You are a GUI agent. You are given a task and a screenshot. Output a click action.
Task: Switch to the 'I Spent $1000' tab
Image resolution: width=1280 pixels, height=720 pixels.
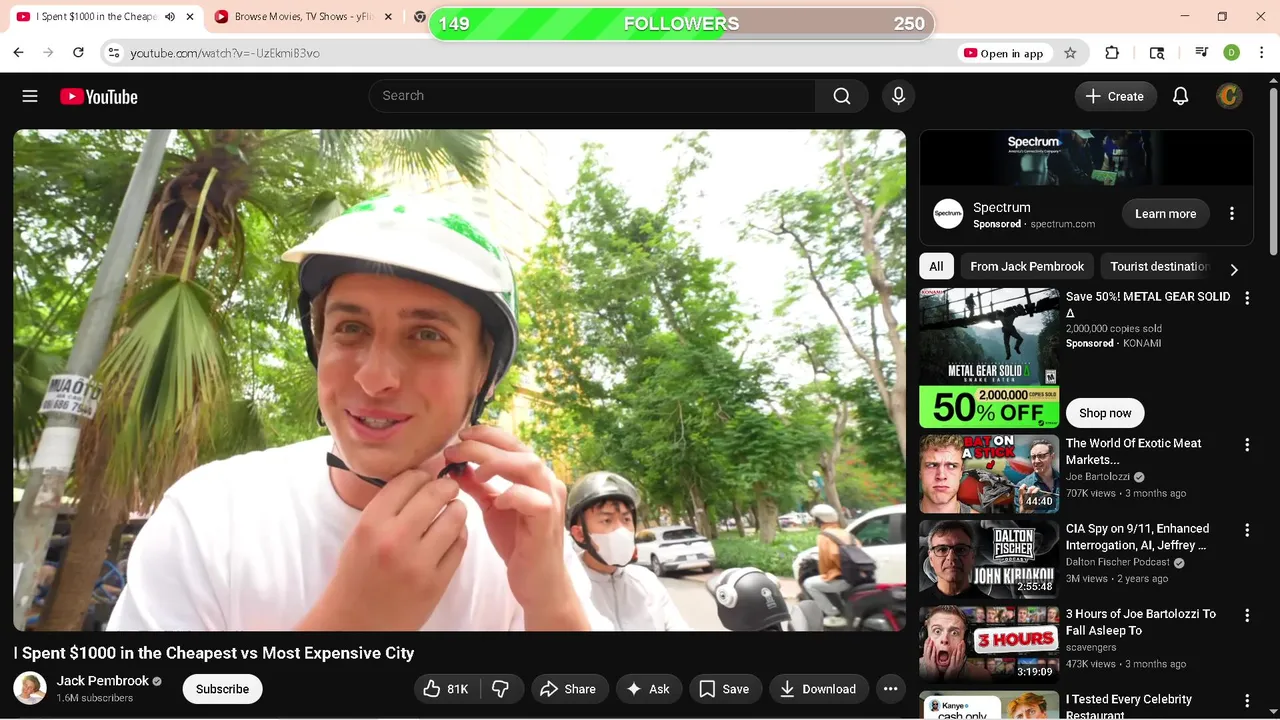click(x=96, y=17)
